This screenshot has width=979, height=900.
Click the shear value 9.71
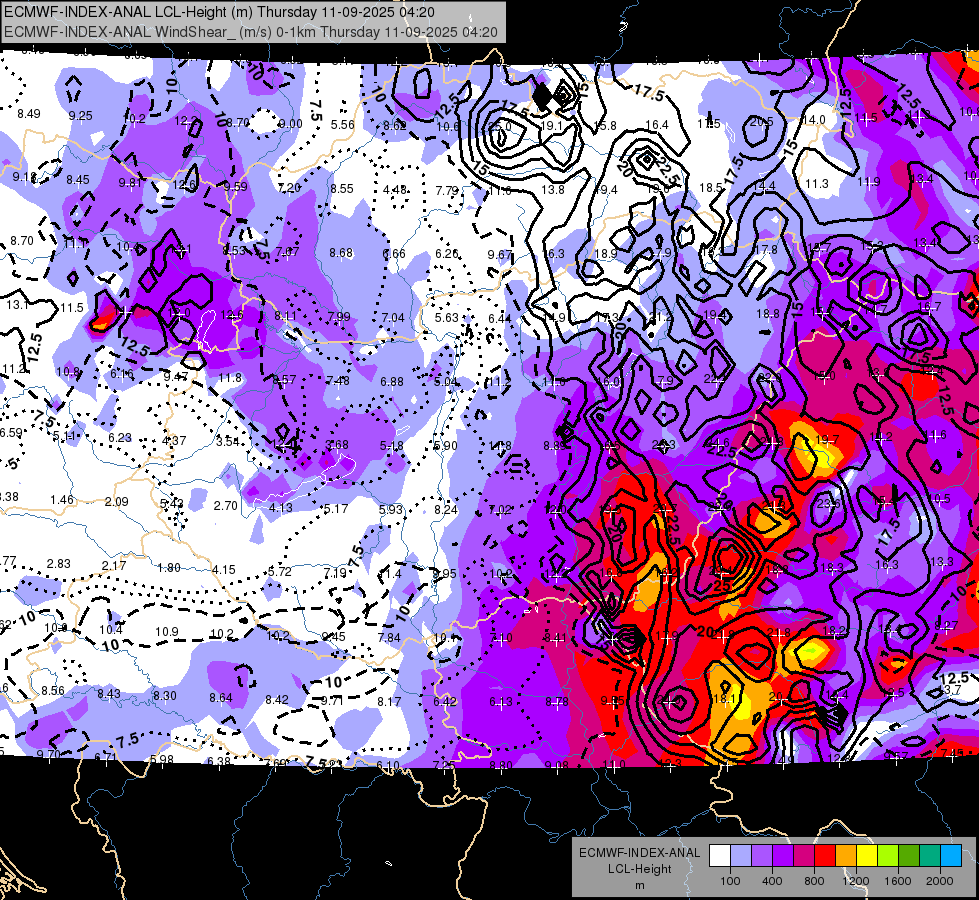pyautogui.click(x=332, y=701)
